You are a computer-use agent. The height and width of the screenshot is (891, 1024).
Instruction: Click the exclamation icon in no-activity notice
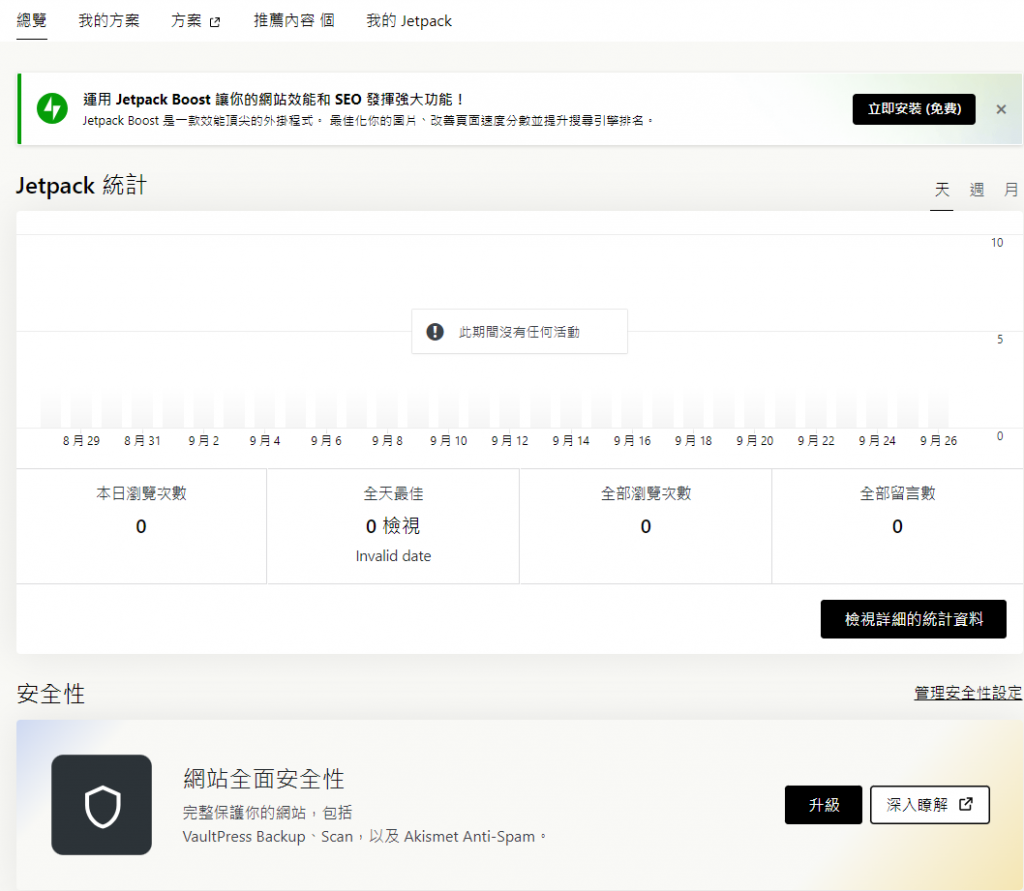pos(435,332)
